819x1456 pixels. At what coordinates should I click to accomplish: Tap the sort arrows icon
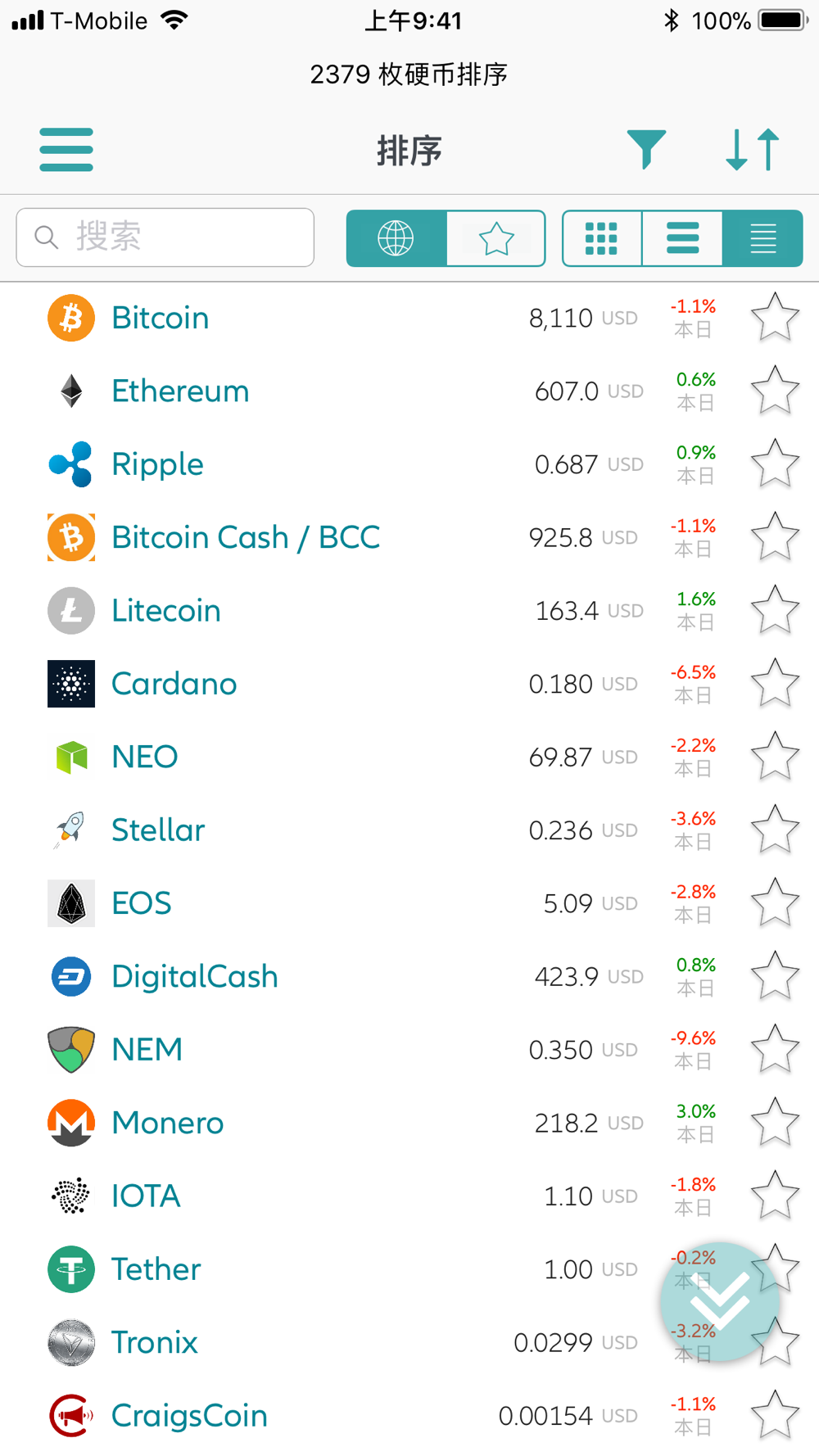pos(752,150)
